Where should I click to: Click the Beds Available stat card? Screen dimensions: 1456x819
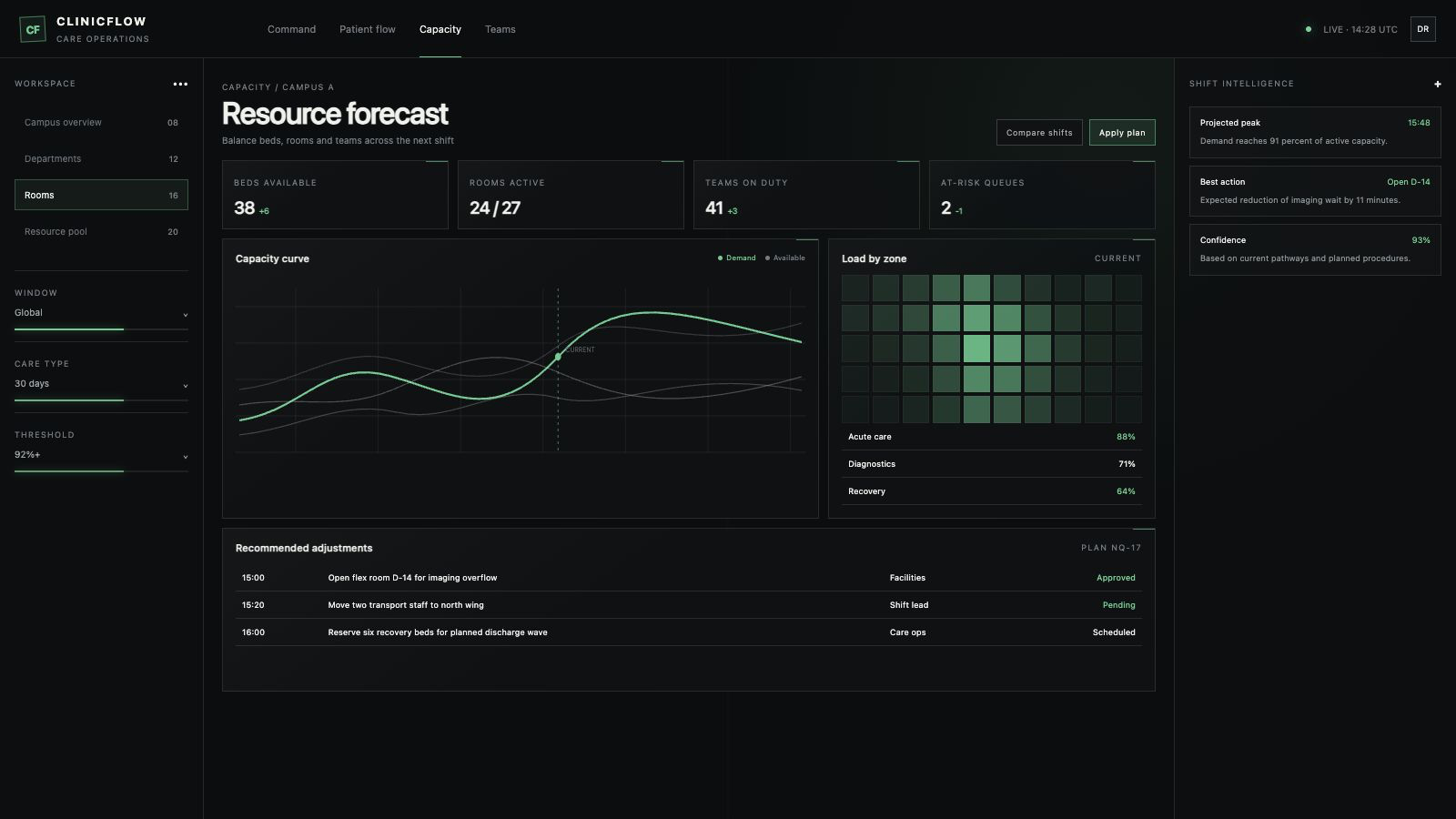[335, 195]
